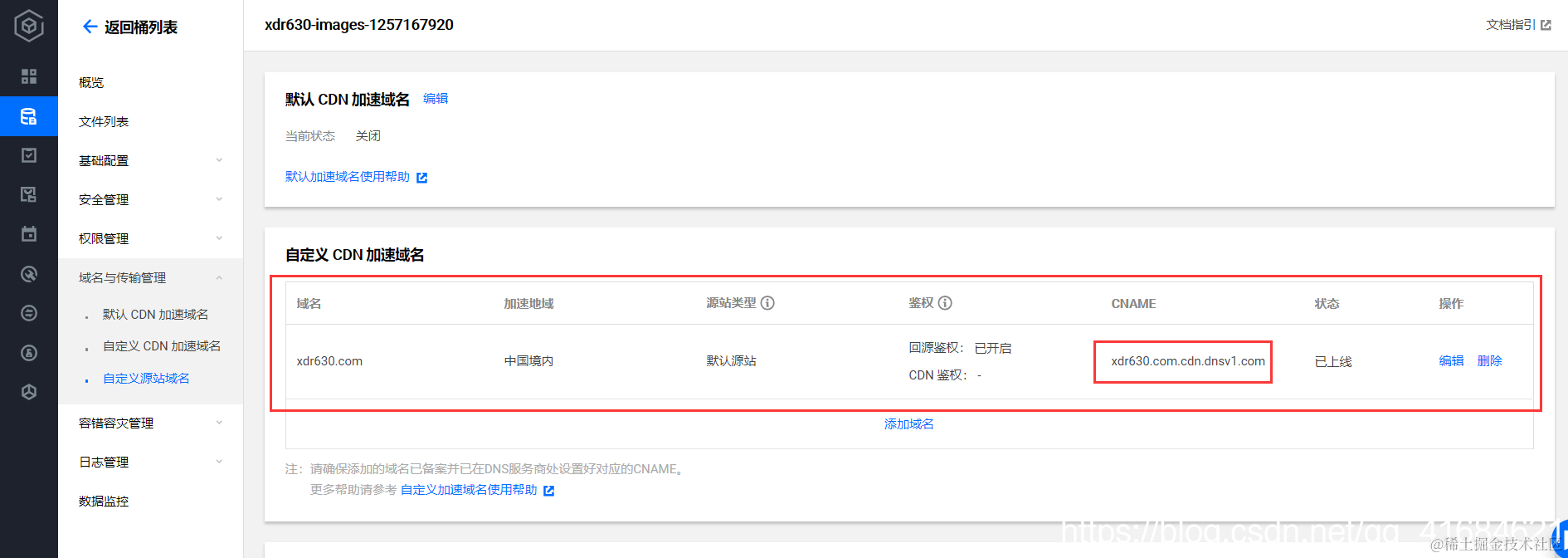Expand the 安全管理 menu chevron
Image resolution: width=1568 pixels, height=558 pixels.
pos(219,199)
